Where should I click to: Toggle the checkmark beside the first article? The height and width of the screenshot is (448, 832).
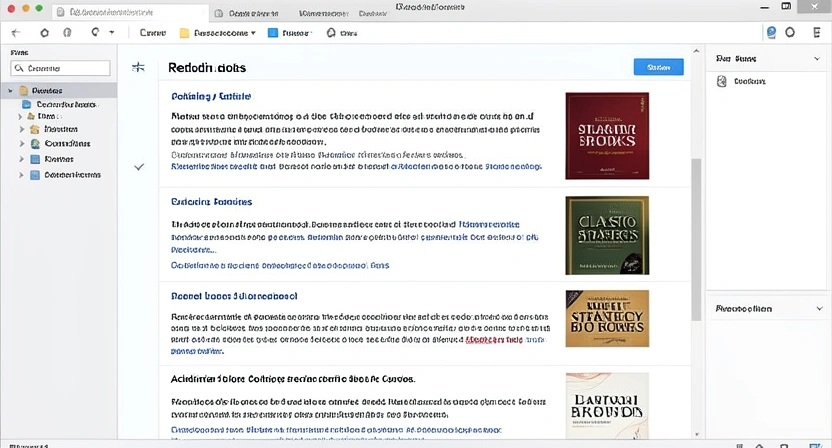pyautogui.click(x=139, y=167)
